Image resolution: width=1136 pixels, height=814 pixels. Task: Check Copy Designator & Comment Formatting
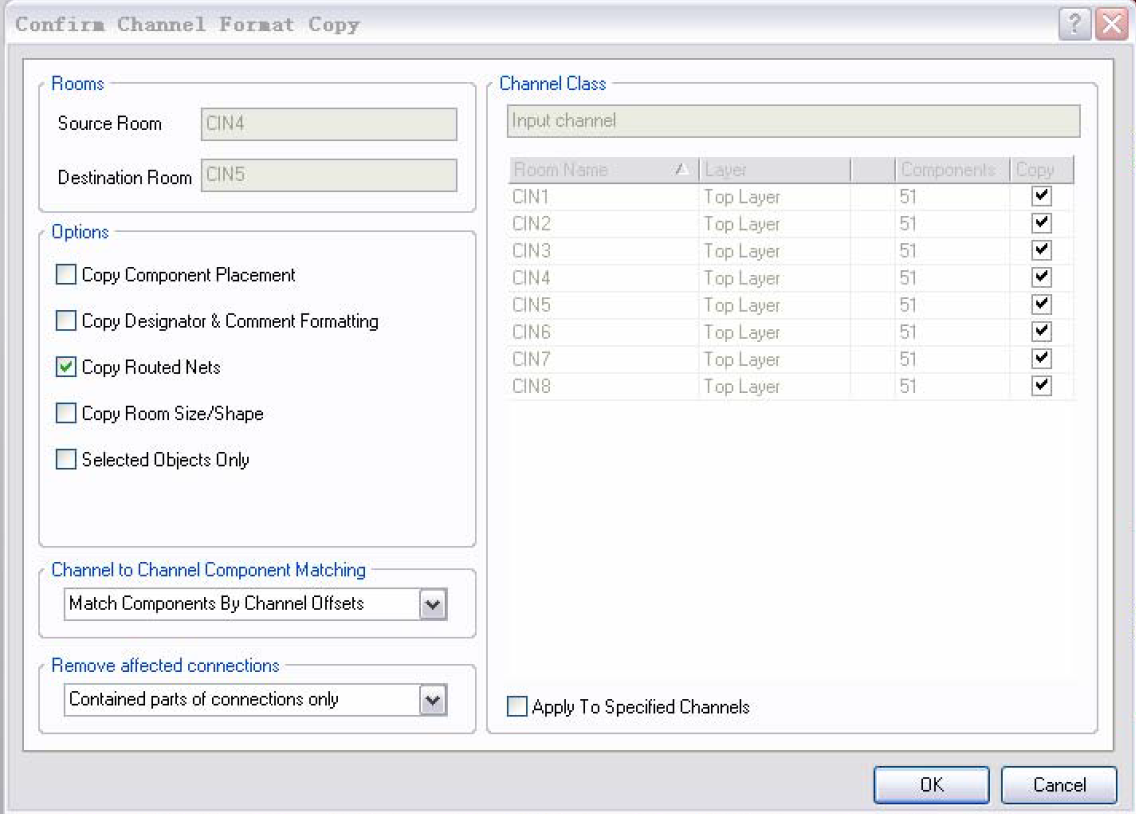click(65, 320)
